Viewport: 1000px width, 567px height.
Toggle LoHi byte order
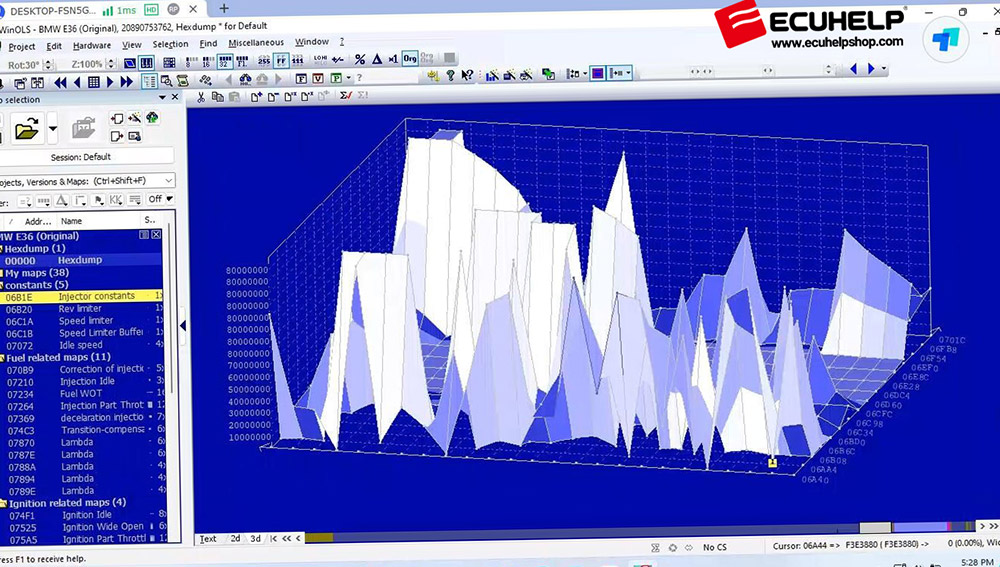click(321, 60)
